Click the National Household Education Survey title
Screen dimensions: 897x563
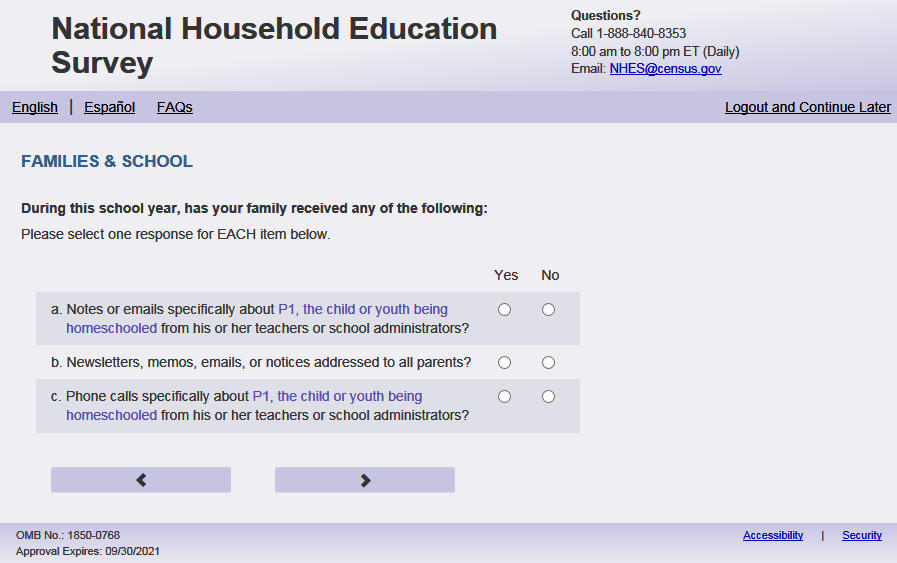pos(274,45)
